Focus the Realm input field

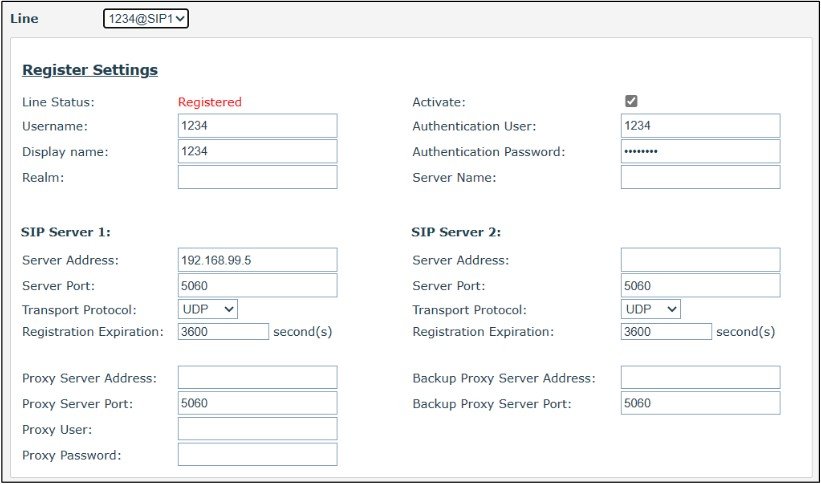coord(257,177)
